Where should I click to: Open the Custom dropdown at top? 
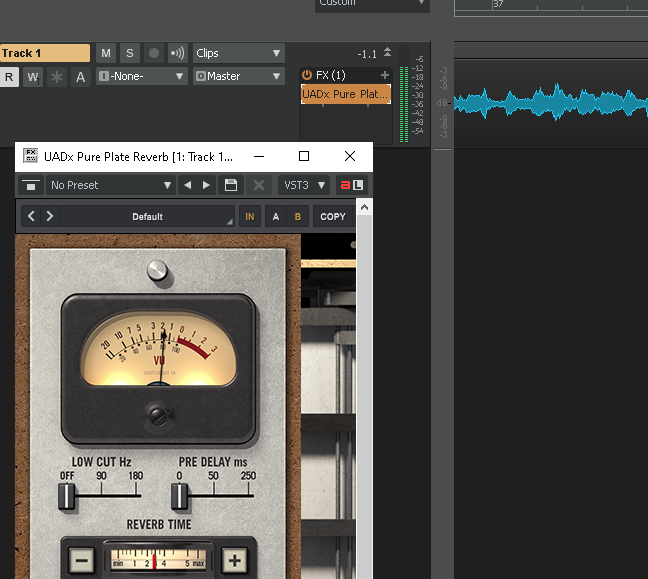coord(372,4)
